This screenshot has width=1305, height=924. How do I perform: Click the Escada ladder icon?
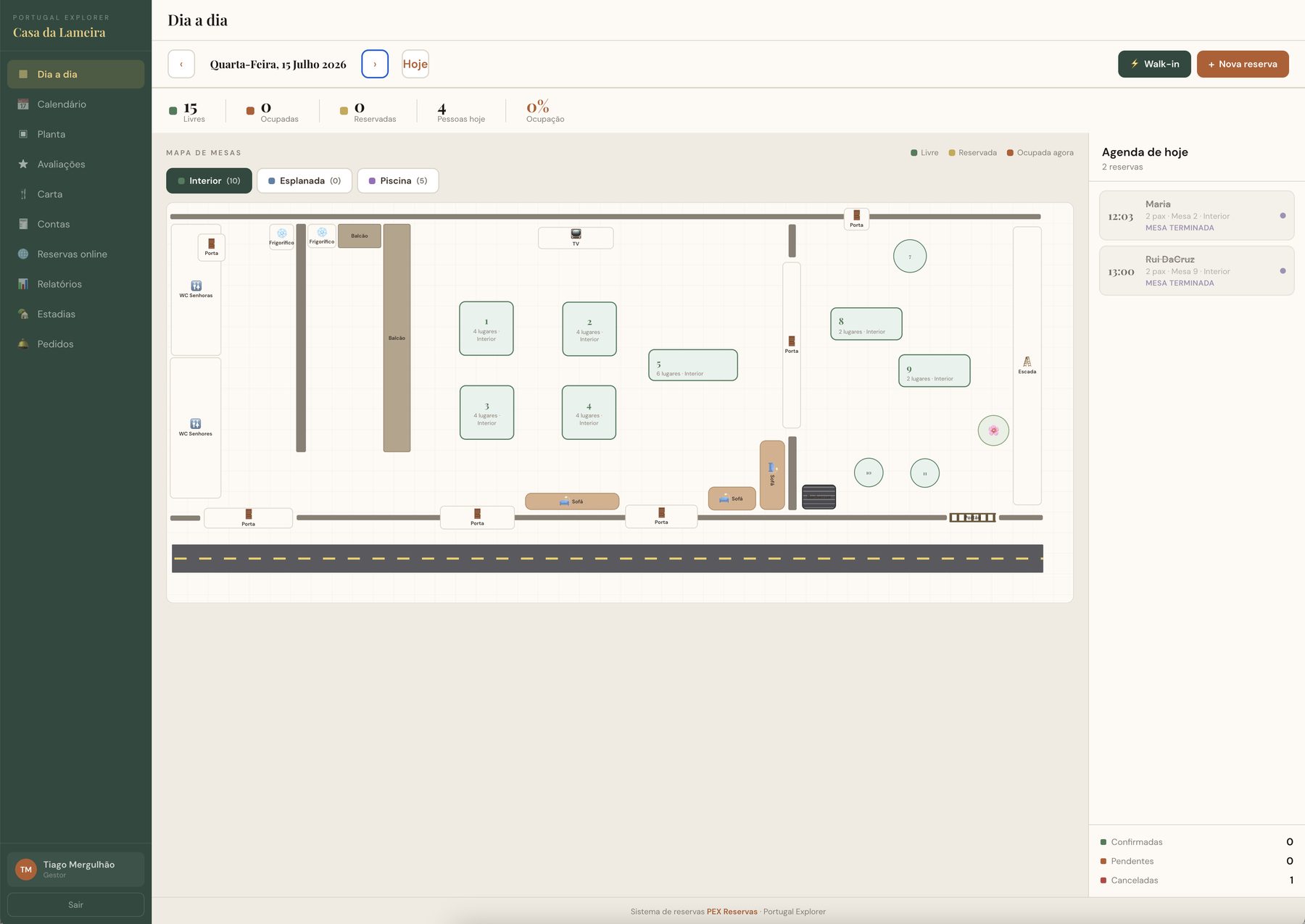(1027, 361)
